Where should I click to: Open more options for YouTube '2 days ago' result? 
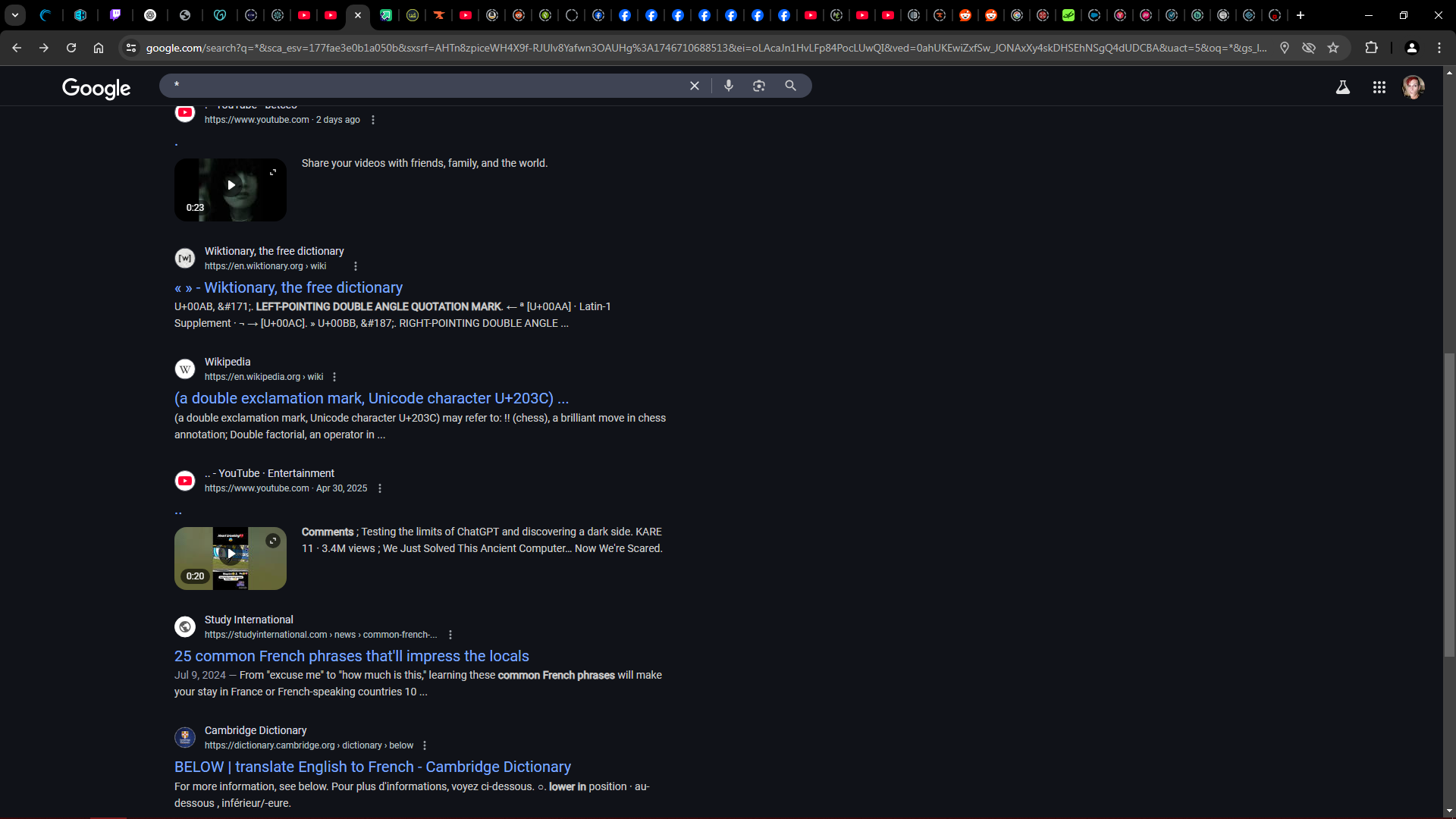(373, 120)
